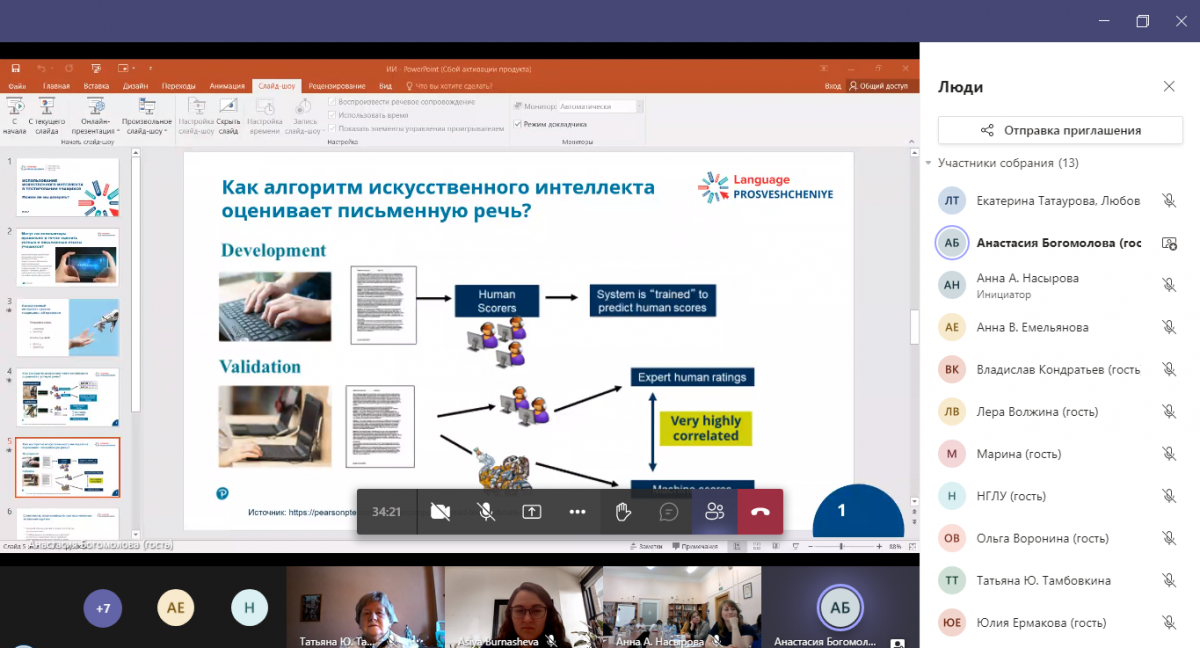Switch to Переходы ribbon tab
This screenshot has height=648, width=1200.
178,86
